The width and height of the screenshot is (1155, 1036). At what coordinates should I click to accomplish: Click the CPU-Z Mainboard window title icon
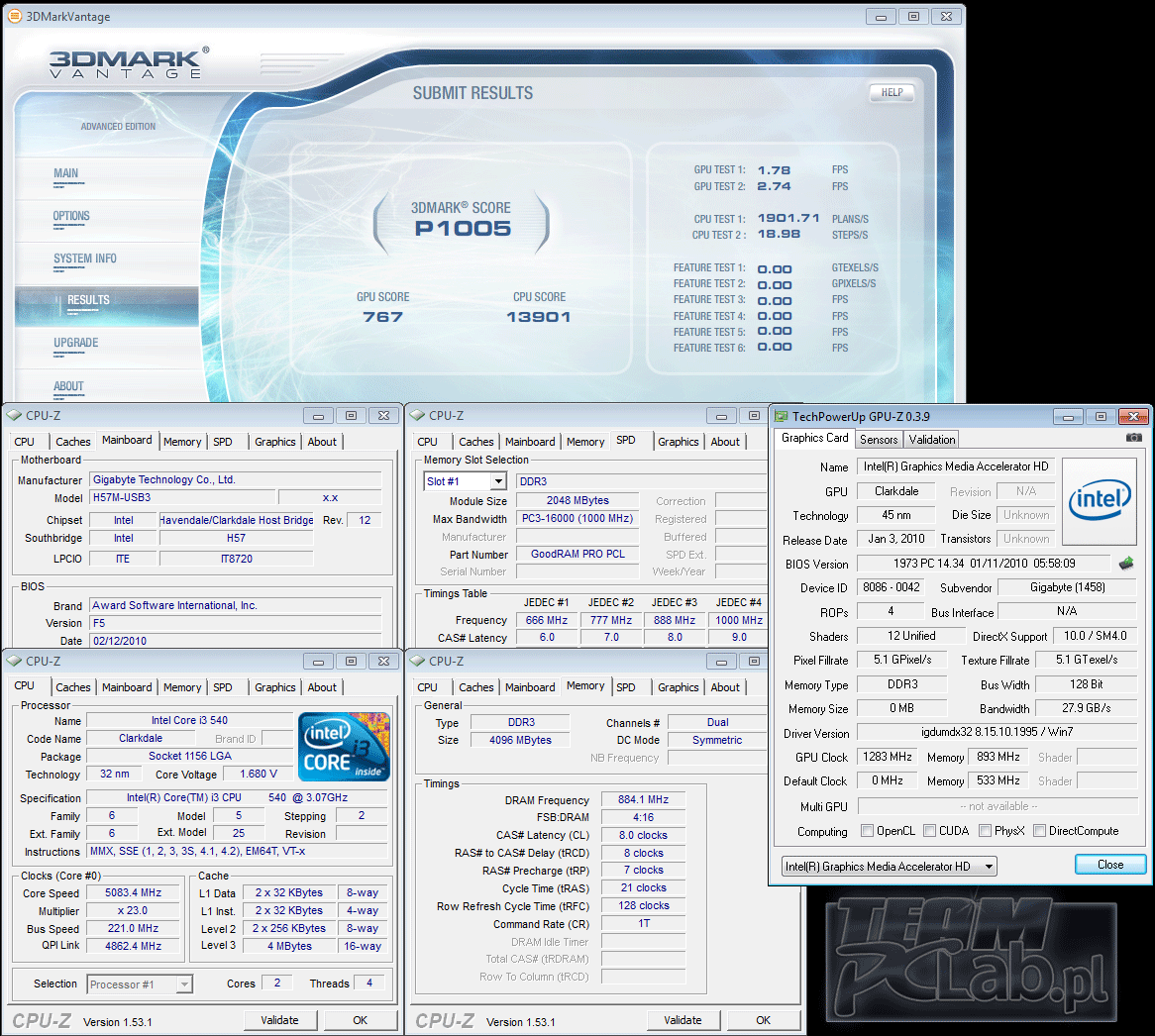click(14, 415)
